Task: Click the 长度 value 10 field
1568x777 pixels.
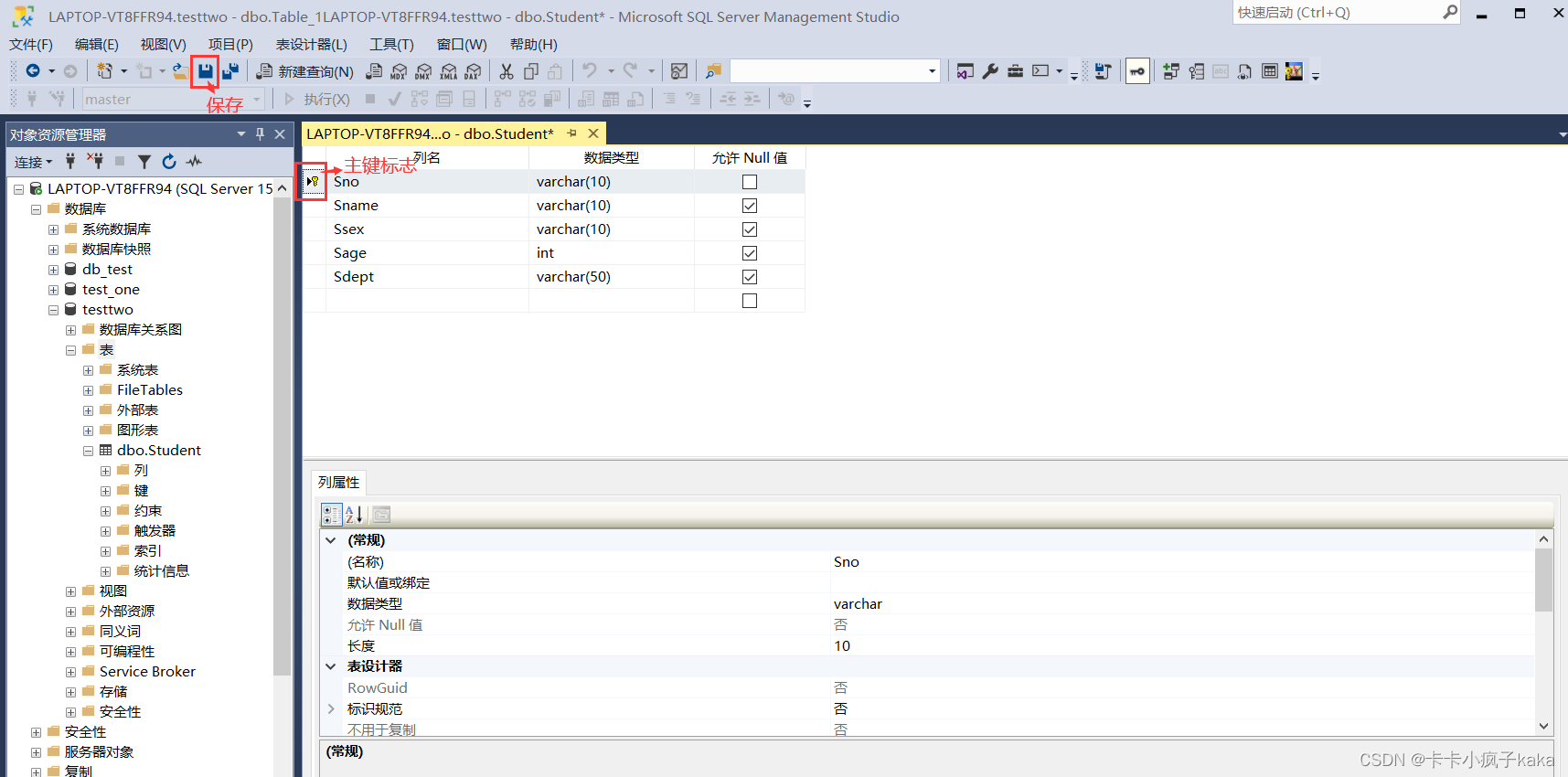Action: point(1181,646)
